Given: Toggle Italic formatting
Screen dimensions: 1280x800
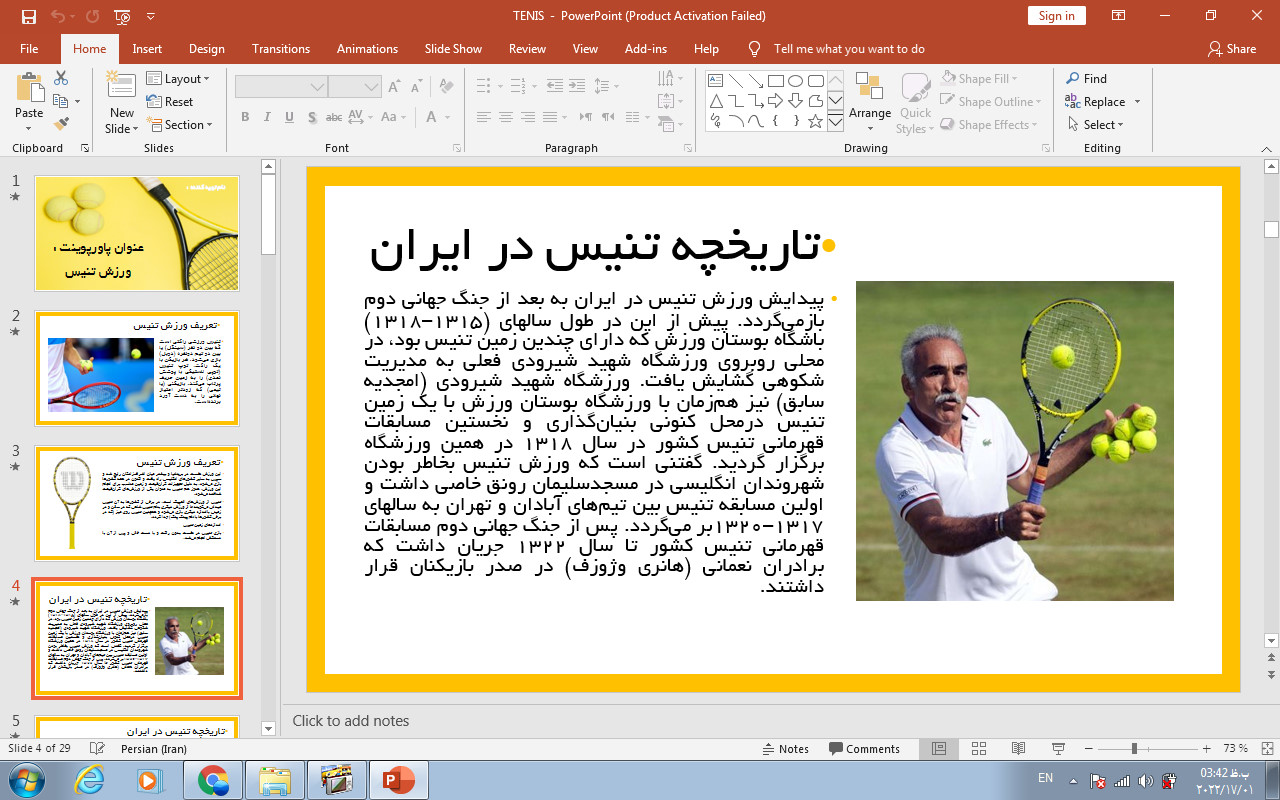Looking at the screenshot, I should point(267,117).
